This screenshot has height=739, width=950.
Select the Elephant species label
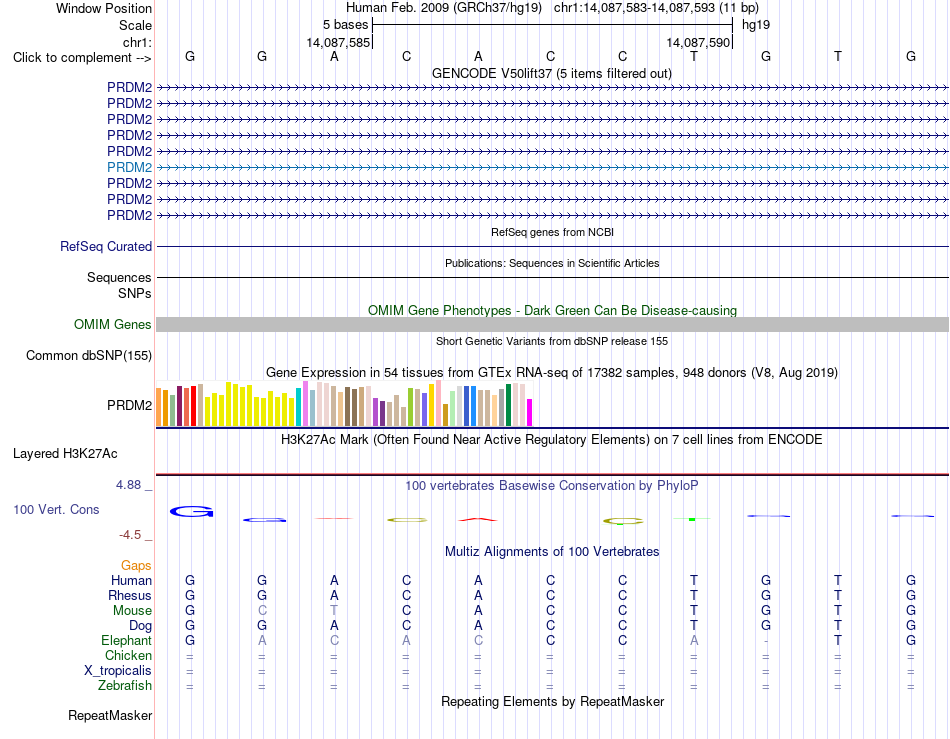tap(127, 640)
